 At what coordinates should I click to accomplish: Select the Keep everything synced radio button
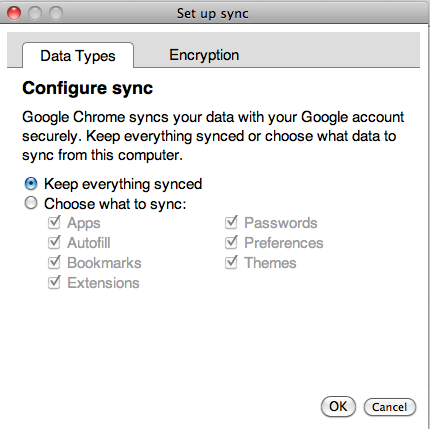pyautogui.click(x=31, y=184)
